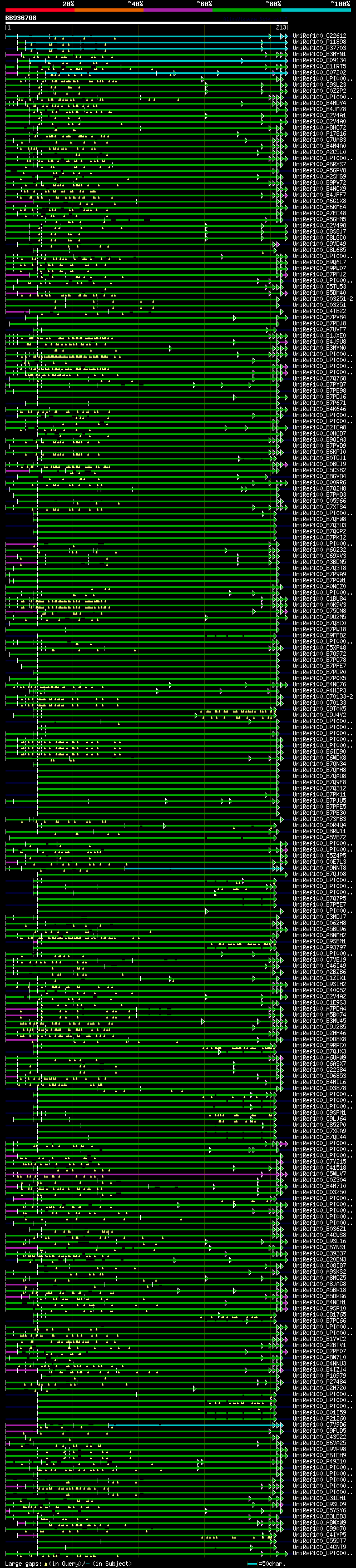This screenshot has height=1568, width=356.
Task: Select hit label UniRef100_A8HQ72
Action: click(x=319, y=127)
